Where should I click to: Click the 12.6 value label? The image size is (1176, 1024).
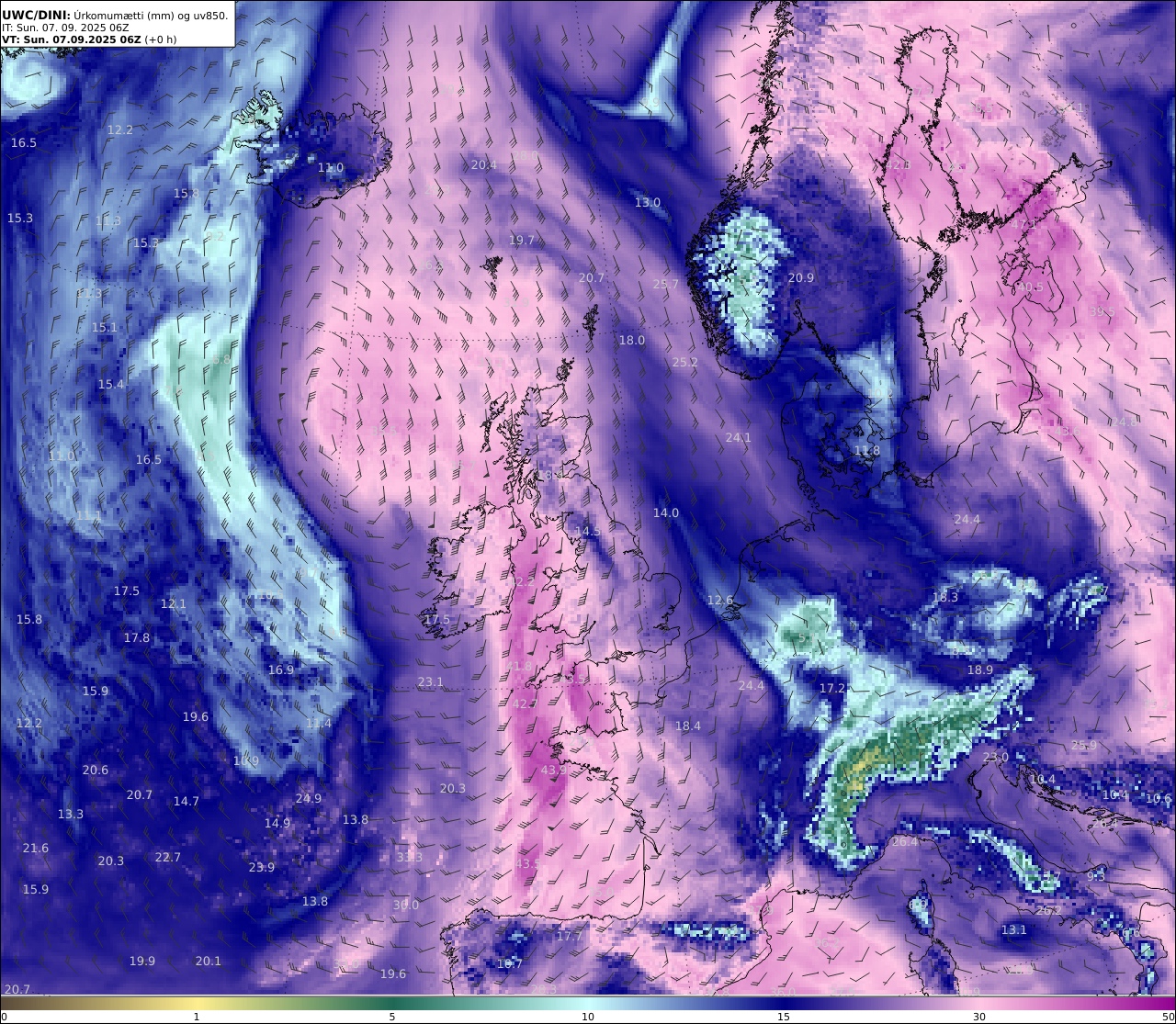click(x=720, y=601)
